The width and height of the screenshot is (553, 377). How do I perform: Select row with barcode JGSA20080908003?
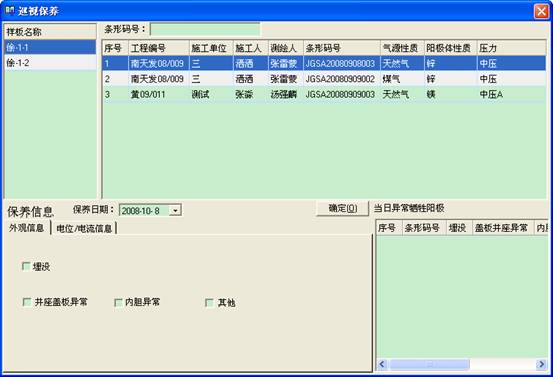[324, 63]
